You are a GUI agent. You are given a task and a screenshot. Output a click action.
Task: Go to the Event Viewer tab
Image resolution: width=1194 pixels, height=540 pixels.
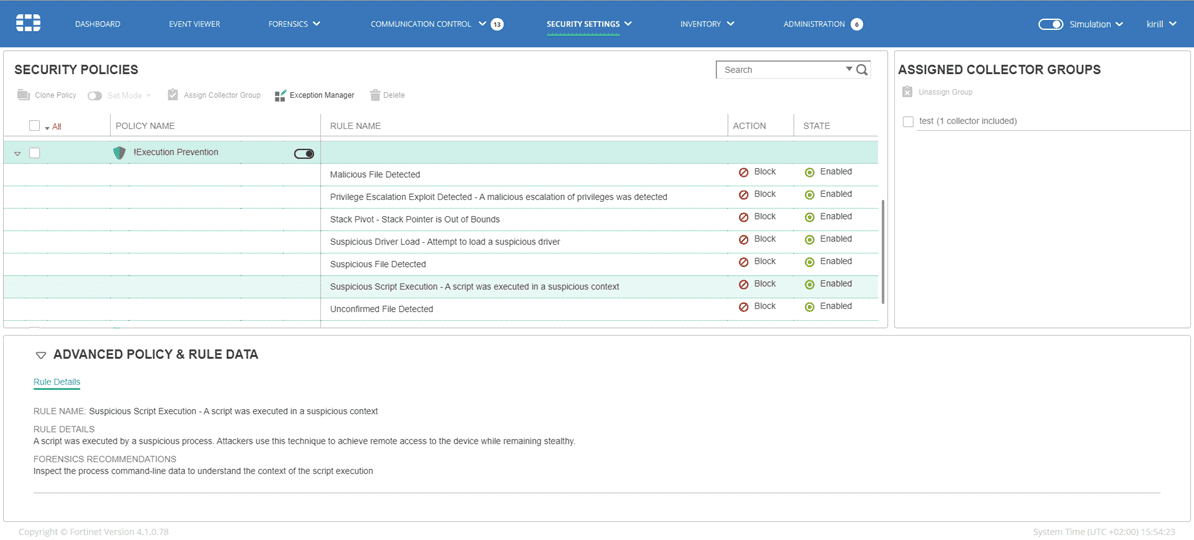pos(194,24)
